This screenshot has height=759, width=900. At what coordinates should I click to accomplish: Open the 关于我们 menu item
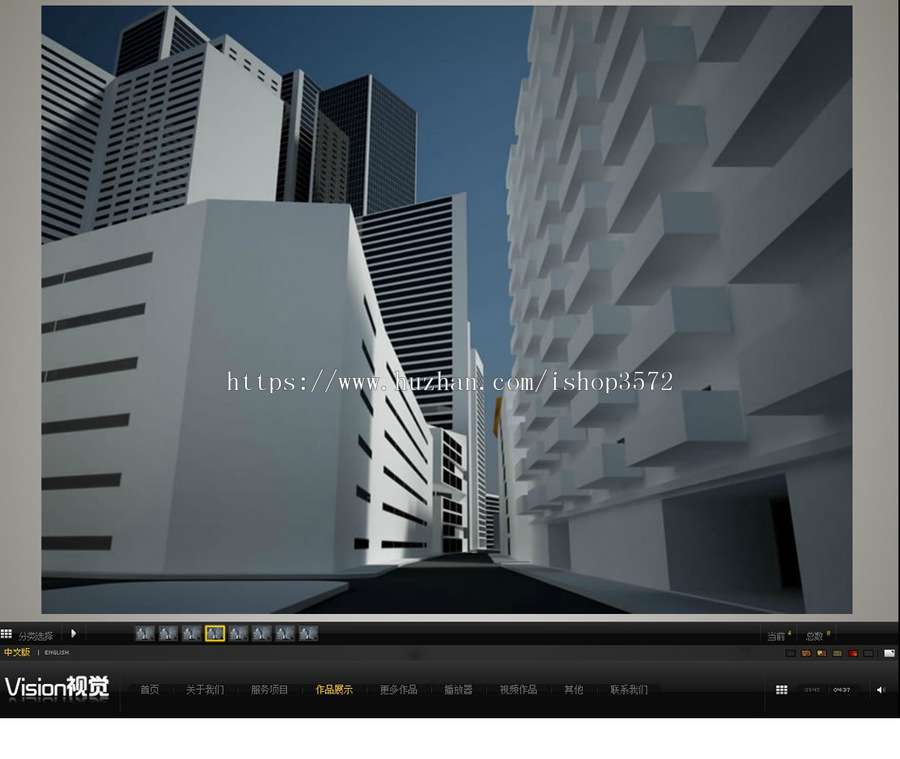pos(205,690)
